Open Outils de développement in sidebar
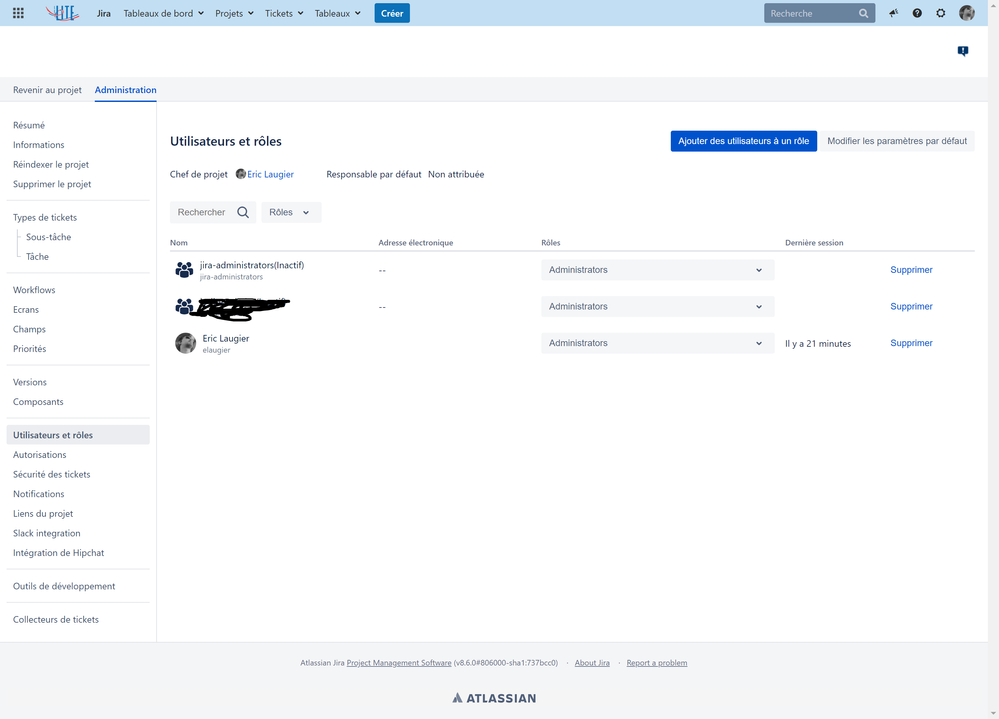The height and width of the screenshot is (719, 999). [x=64, y=587]
